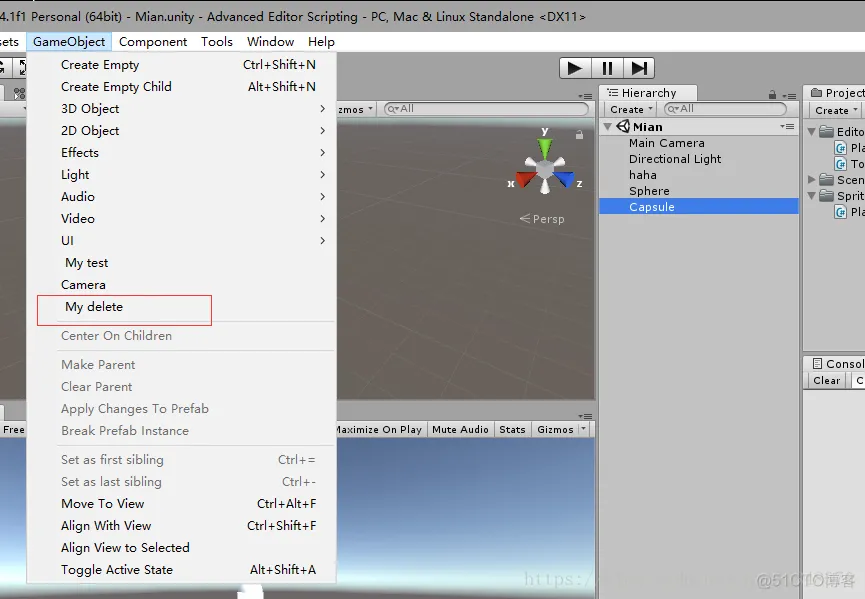The width and height of the screenshot is (865, 599).
Task: Click the red X axis cone on gizmo
Action: point(526,179)
